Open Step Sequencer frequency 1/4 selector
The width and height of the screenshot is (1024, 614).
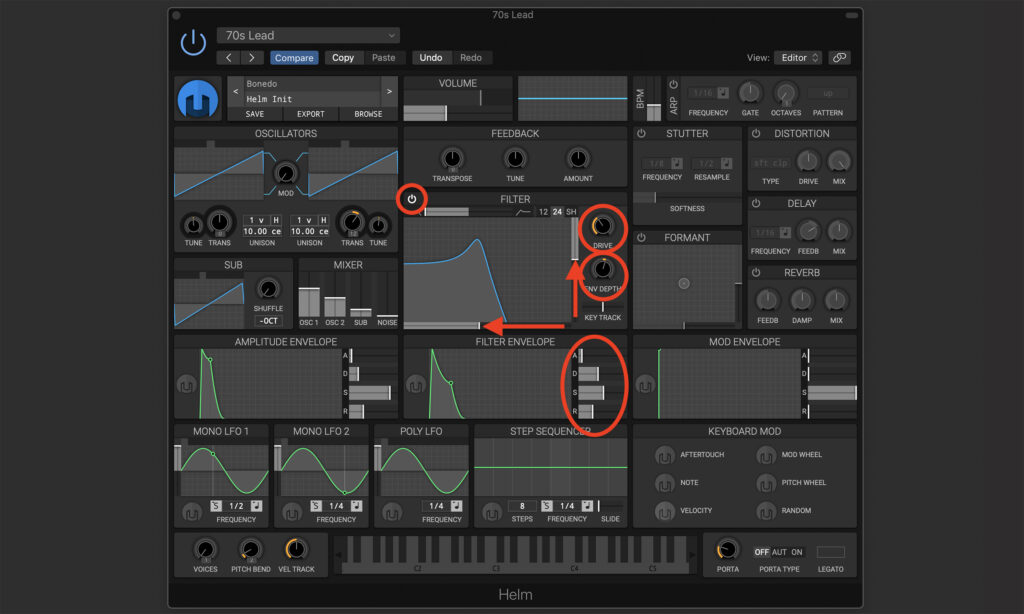point(568,506)
